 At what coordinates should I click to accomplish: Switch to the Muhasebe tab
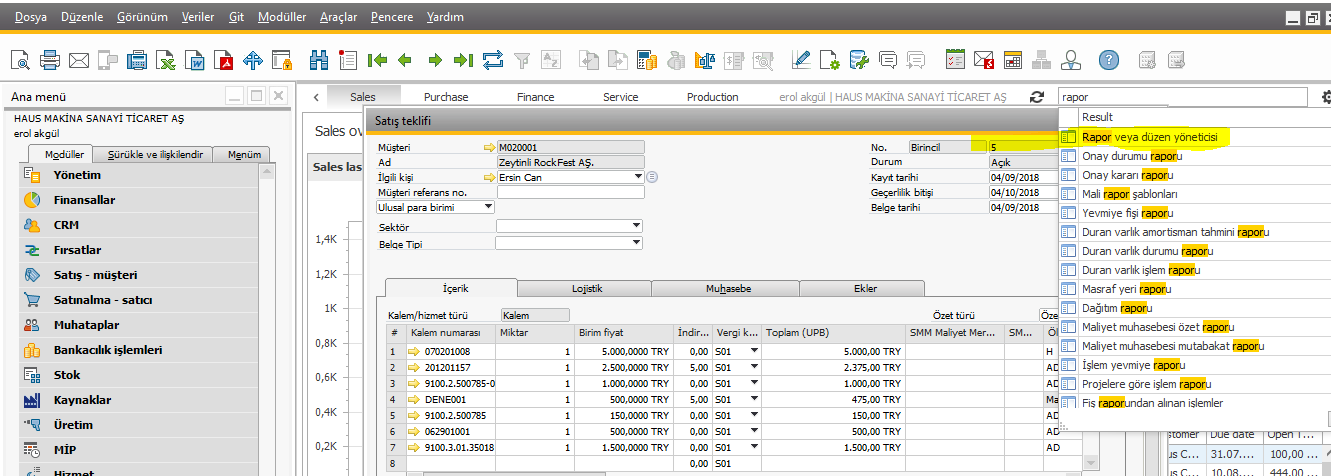pyautogui.click(x=728, y=288)
